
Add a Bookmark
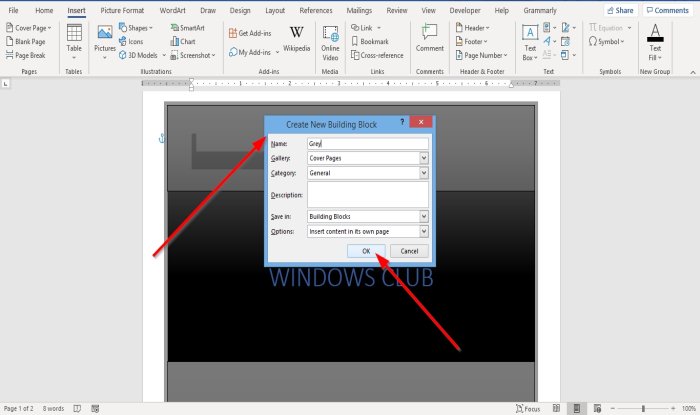point(370,42)
